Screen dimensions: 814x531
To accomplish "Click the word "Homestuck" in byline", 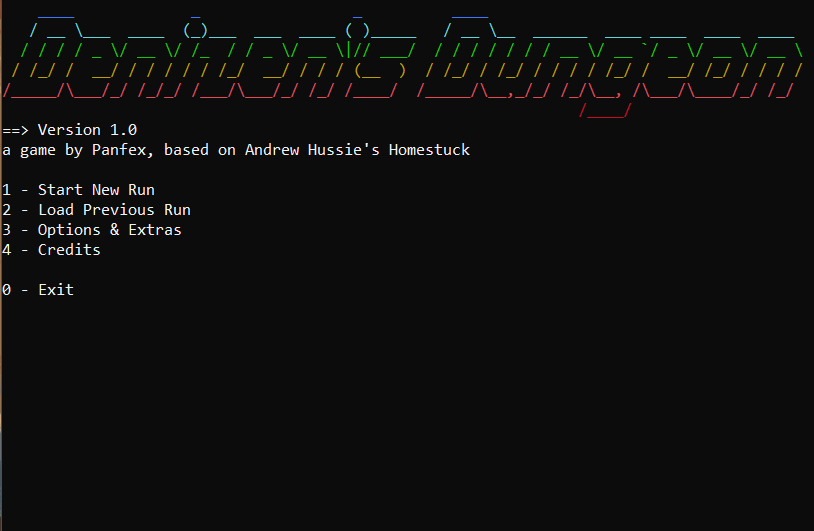I will [x=429, y=150].
